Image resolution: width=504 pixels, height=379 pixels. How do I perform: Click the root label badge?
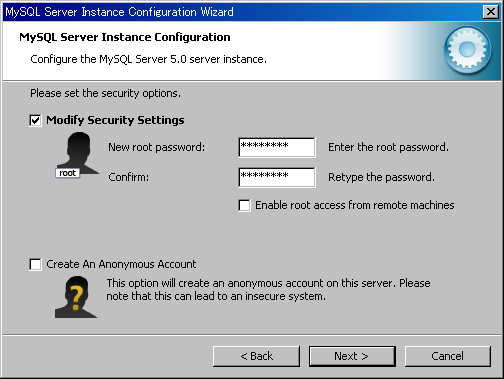[x=68, y=173]
